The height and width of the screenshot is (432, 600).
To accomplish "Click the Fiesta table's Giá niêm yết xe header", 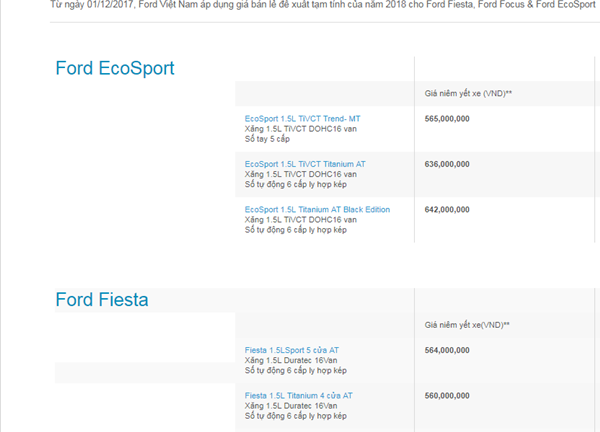I will 467,324.
